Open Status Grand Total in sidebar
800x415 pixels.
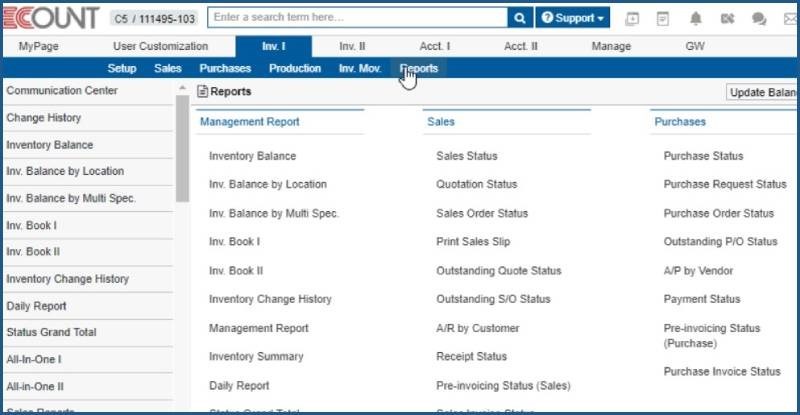(x=51, y=332)
